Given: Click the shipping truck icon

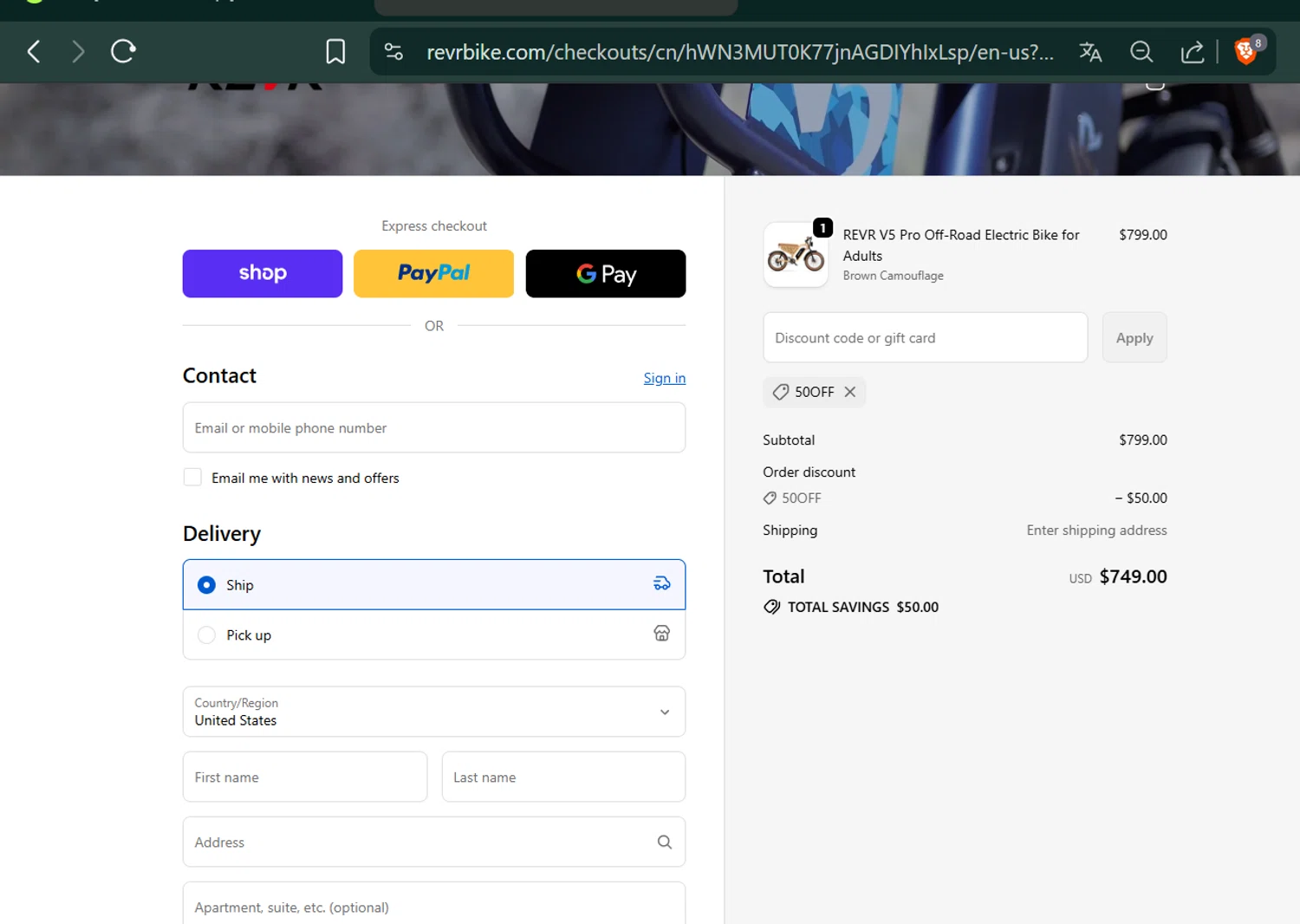Looking at the screenshot, I should pyautogui.click(x=662, y=584).
